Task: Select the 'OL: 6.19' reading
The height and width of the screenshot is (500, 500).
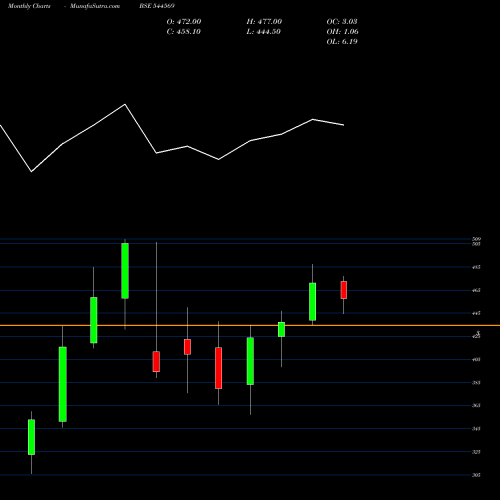Action: tap(342, 41)
